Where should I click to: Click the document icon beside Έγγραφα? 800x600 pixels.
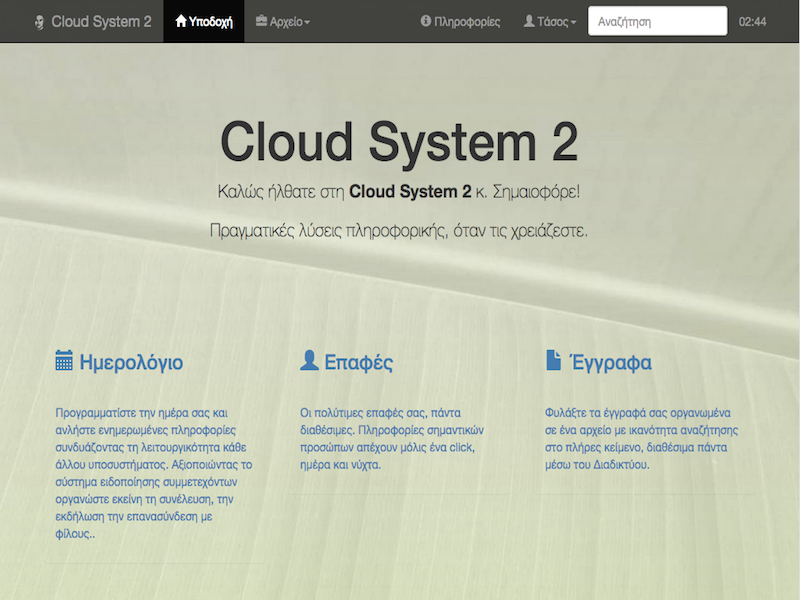[554, 360]
